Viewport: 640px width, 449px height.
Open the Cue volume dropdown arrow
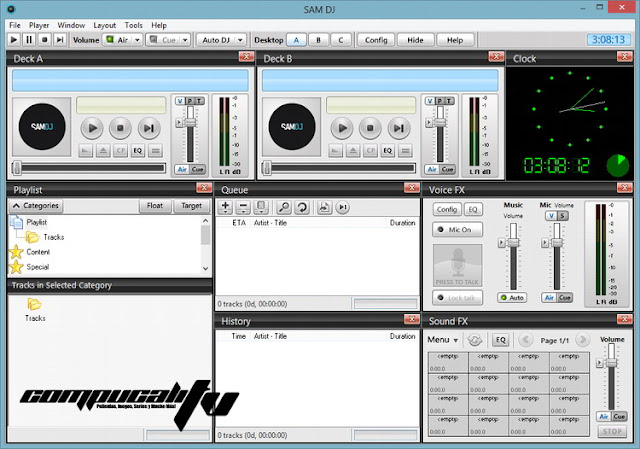[185, 40]
